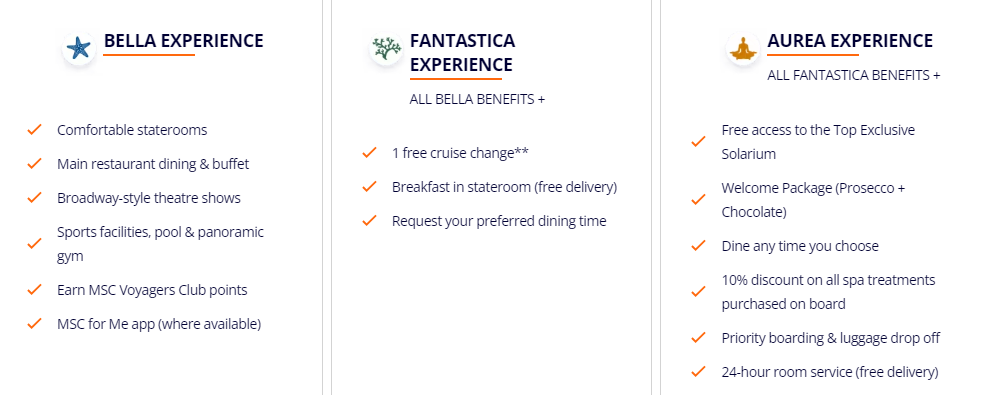Select the Aurea Experience heading
The height and width of the screenshot is (395, 998).
[x=850, y=41]
